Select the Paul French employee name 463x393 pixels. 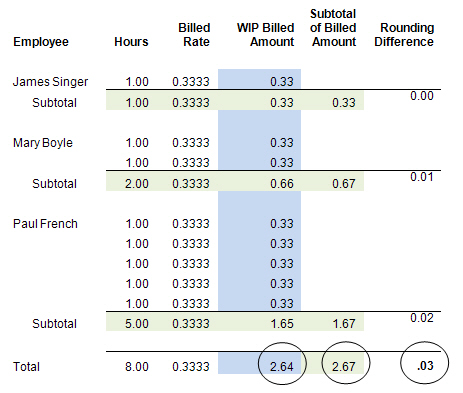45,224
